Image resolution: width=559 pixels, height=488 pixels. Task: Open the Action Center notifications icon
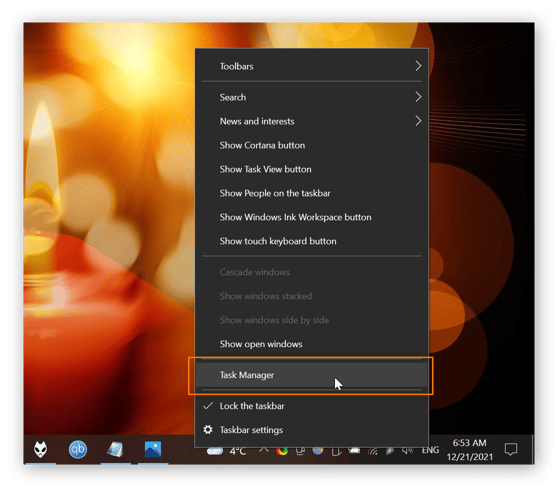(x=511, y=449)
